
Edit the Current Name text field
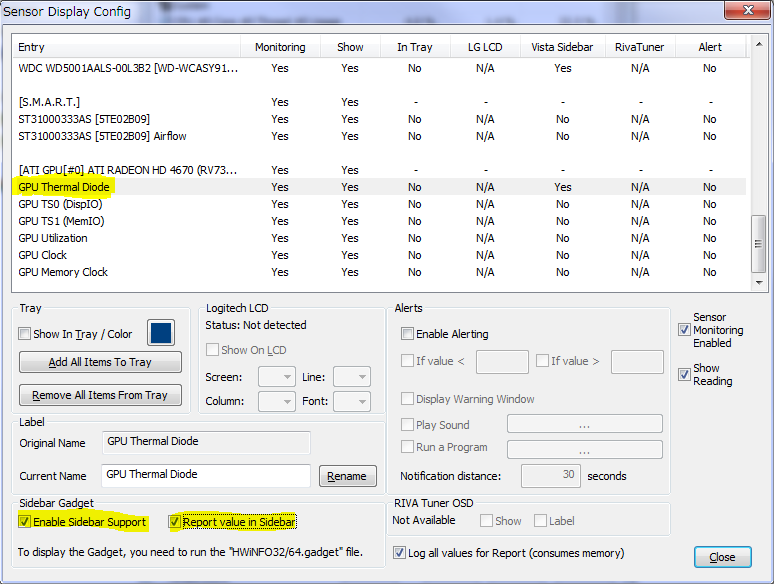(x=206, y=475)
